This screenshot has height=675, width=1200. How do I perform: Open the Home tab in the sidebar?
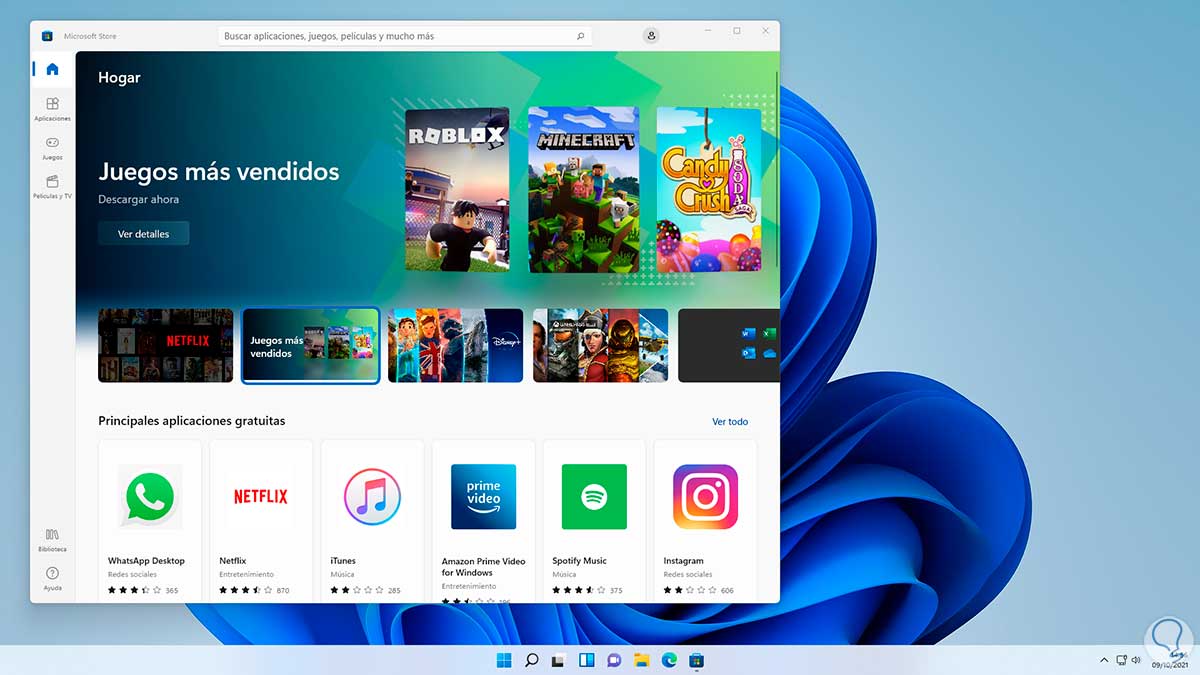pos(52,69)
